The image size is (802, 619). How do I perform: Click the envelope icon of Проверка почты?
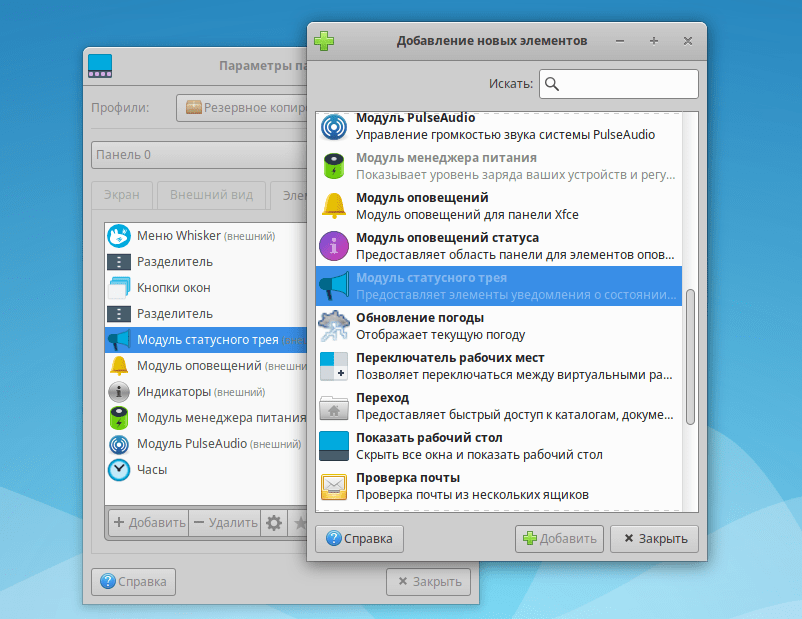(333, 486)
